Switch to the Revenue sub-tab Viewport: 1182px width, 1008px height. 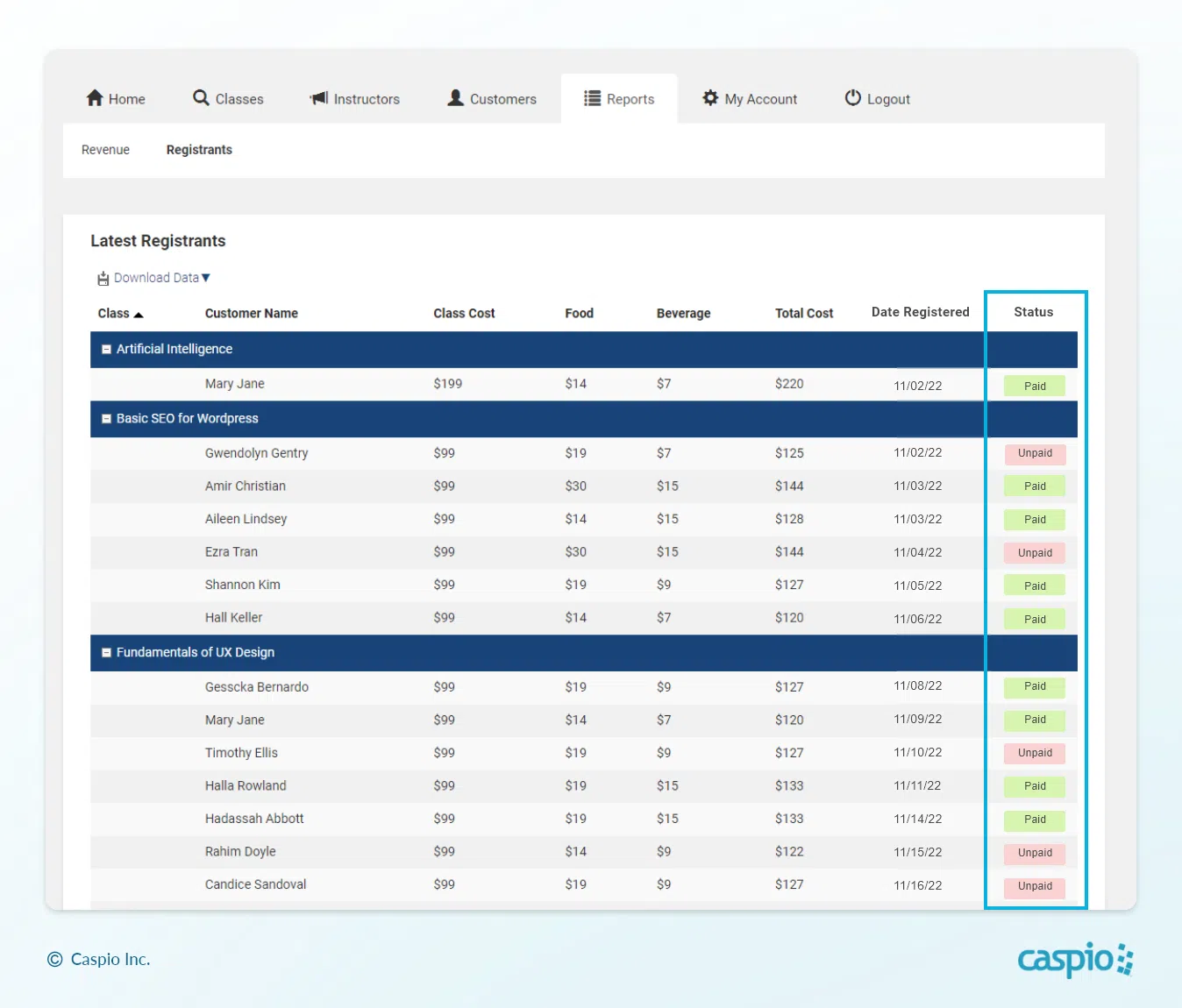(x=105, y=150)
